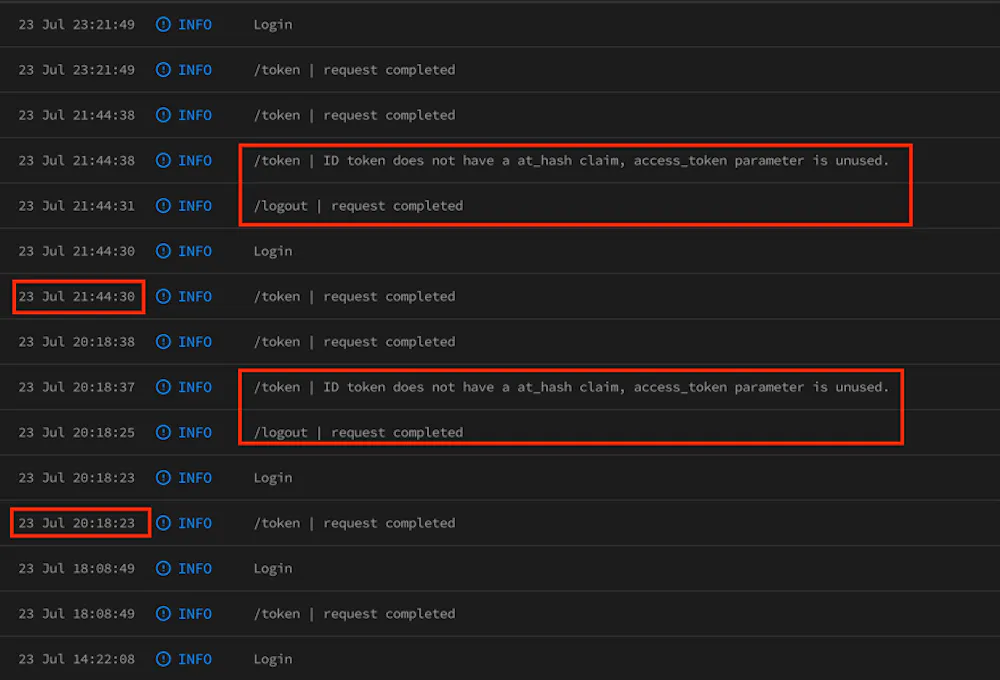Screen dimensions: 1000x680
Task: Click the info icon on the 21:44:38 /token request completed row
Action: 163,115
